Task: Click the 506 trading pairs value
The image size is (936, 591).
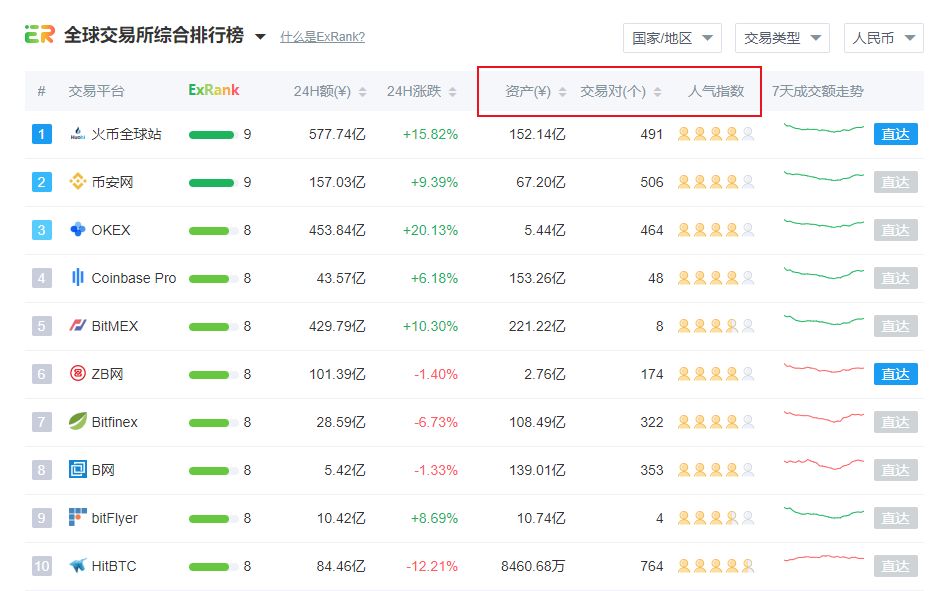Action: [651, 182]
